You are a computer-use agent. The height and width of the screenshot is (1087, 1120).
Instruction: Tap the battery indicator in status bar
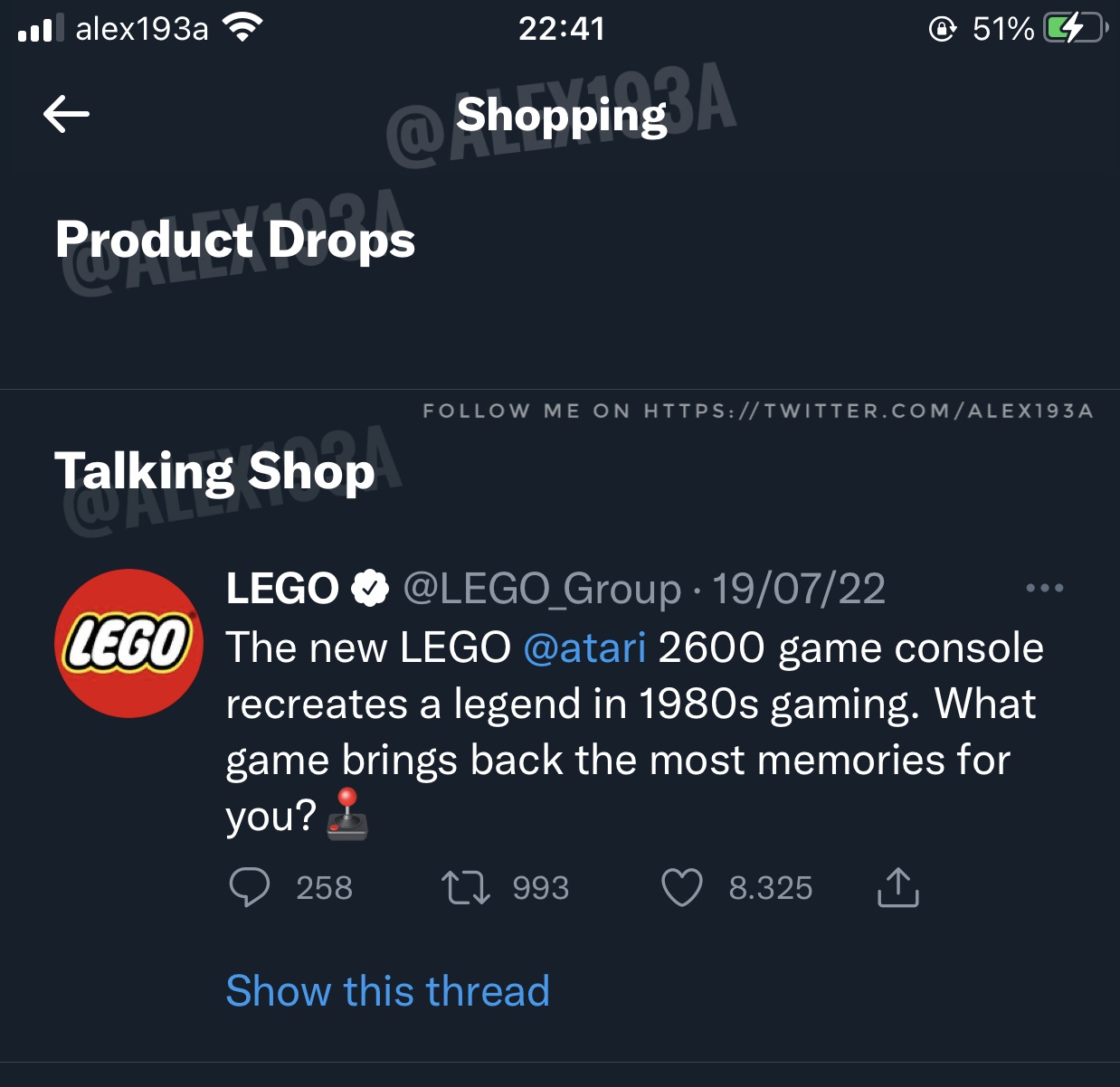click(x=1073, y=29)
